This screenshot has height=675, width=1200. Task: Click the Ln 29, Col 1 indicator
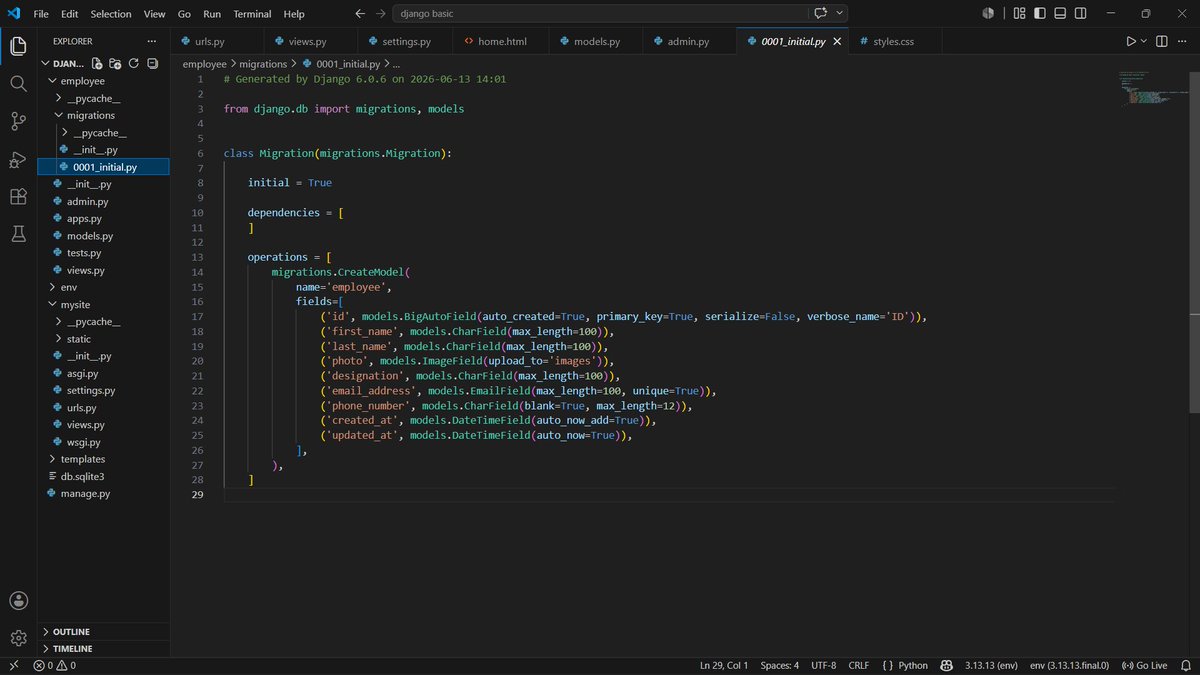tap(724, 665)
